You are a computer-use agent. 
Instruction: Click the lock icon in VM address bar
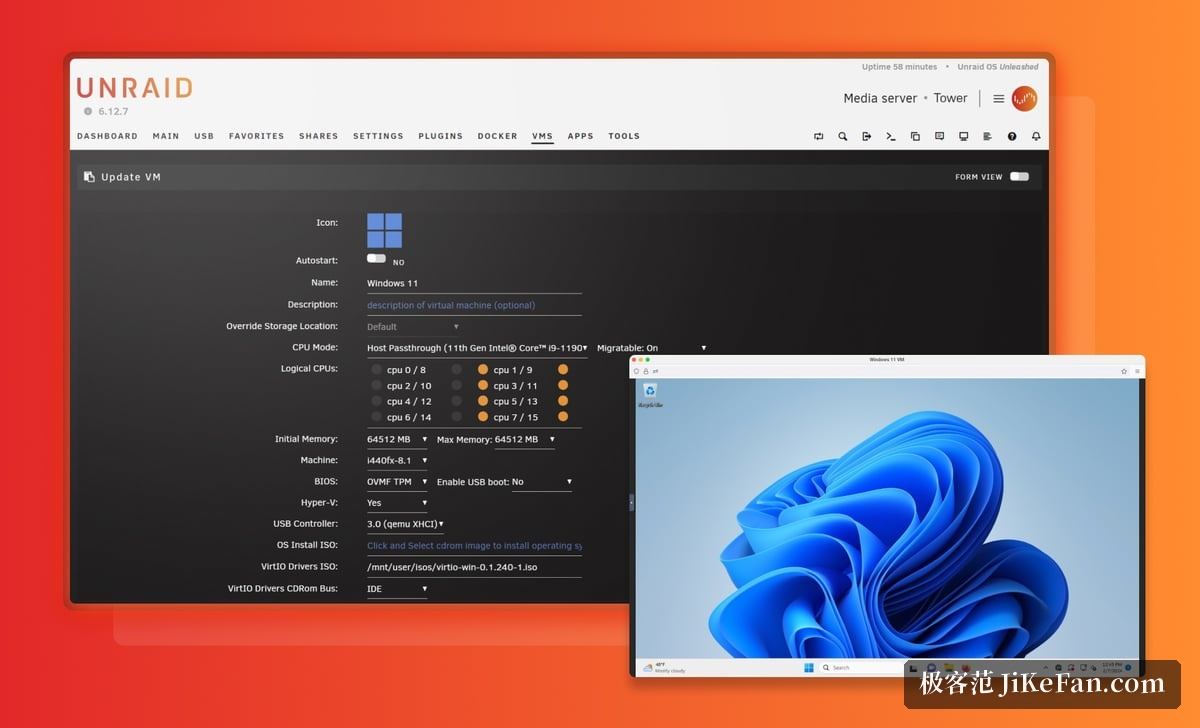(646, 371)
